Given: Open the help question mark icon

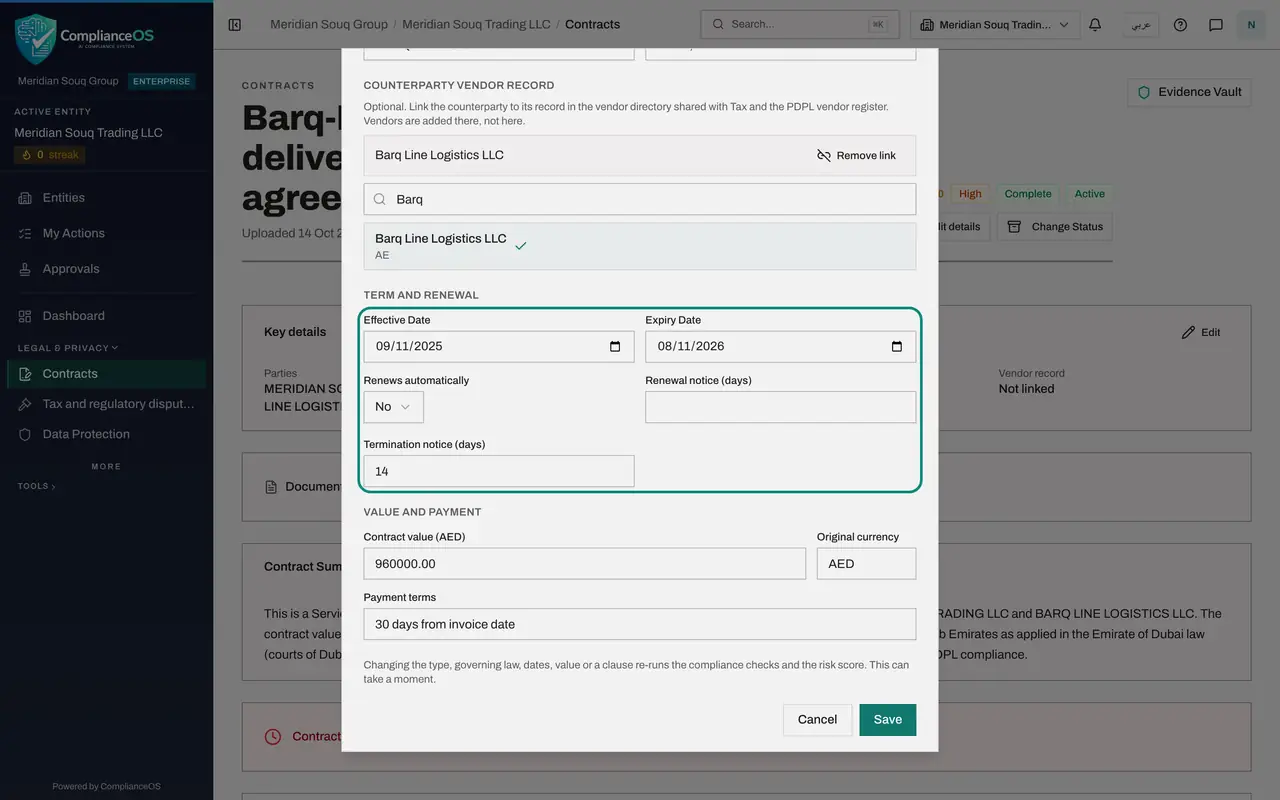Looking at the screenshot, I should click(1180, 25).
